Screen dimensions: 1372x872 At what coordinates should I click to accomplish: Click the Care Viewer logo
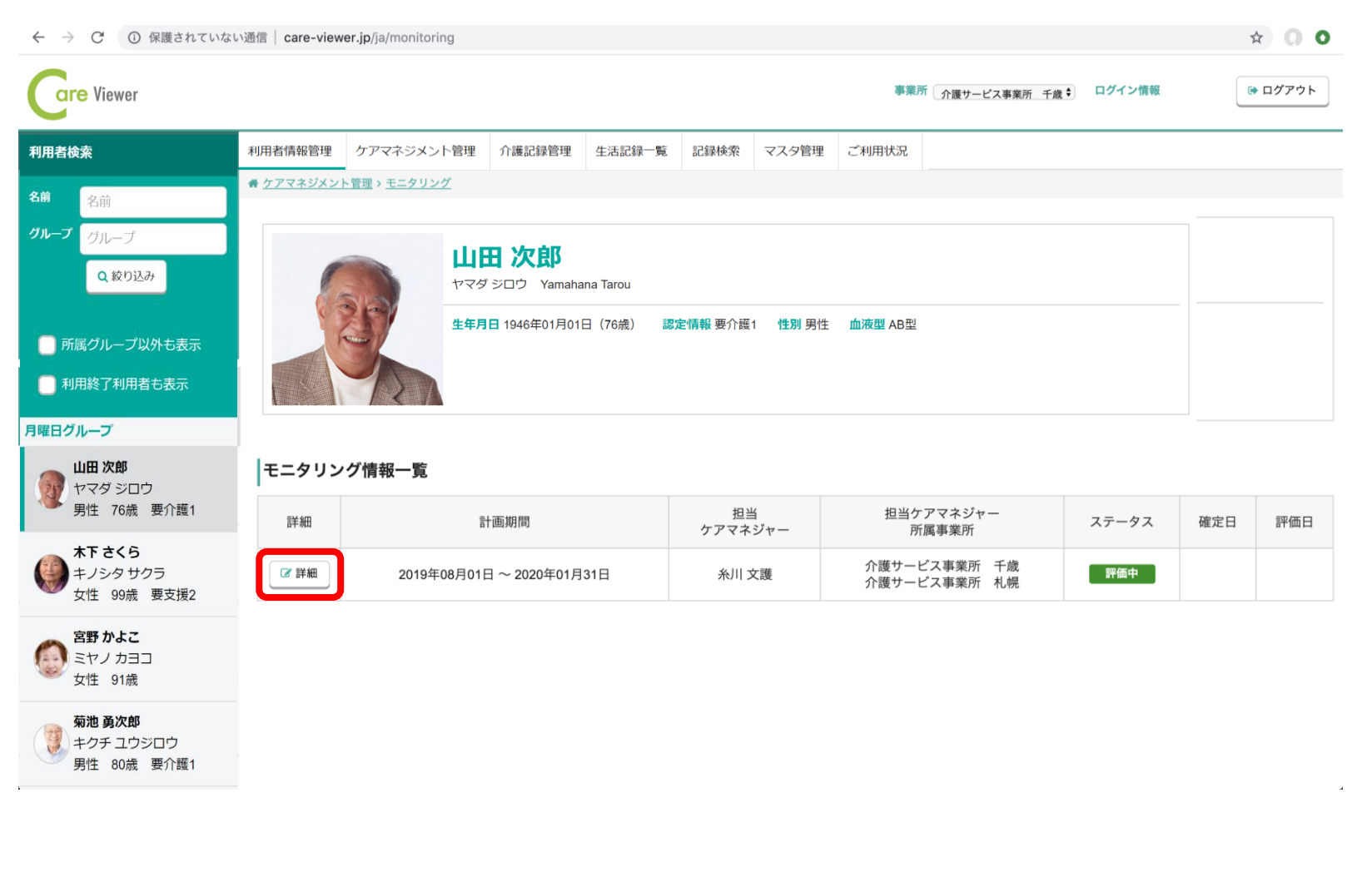[x=83, y=94]
